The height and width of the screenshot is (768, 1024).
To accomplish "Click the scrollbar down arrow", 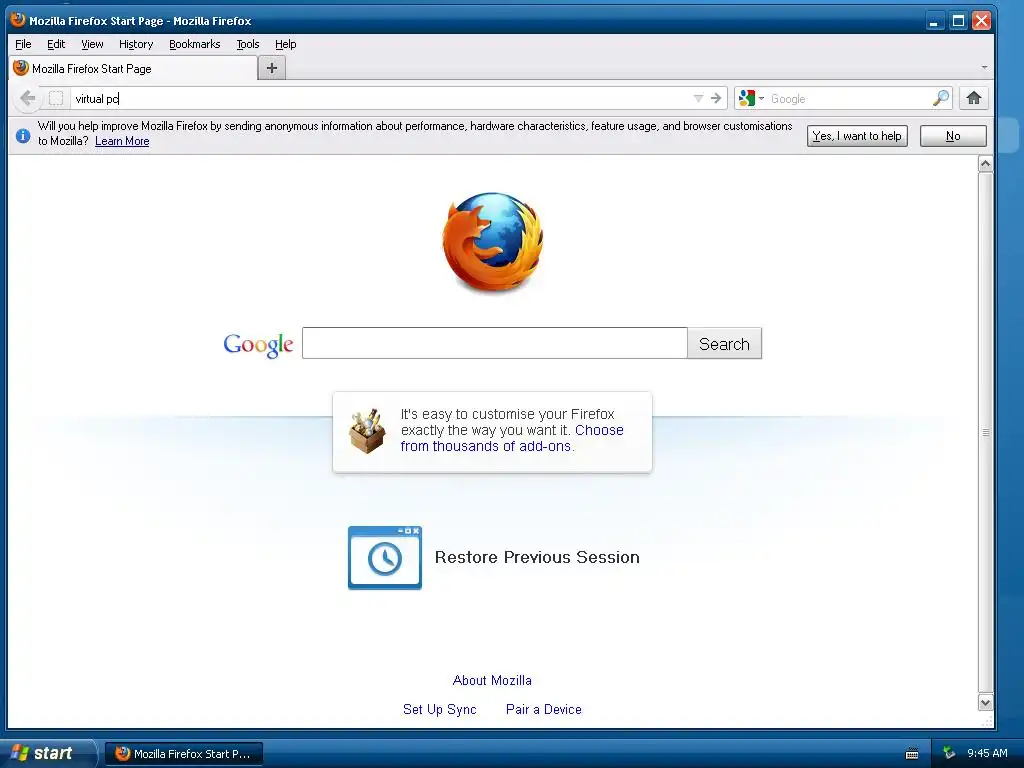I will pyautogui.click(x=985, y=703).
